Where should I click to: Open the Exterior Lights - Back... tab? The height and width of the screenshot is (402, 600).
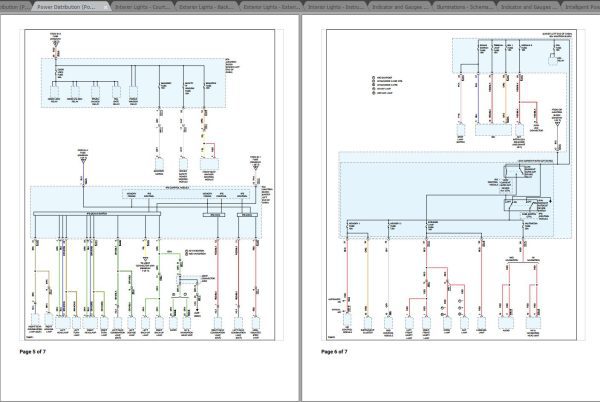coord(208,7)
